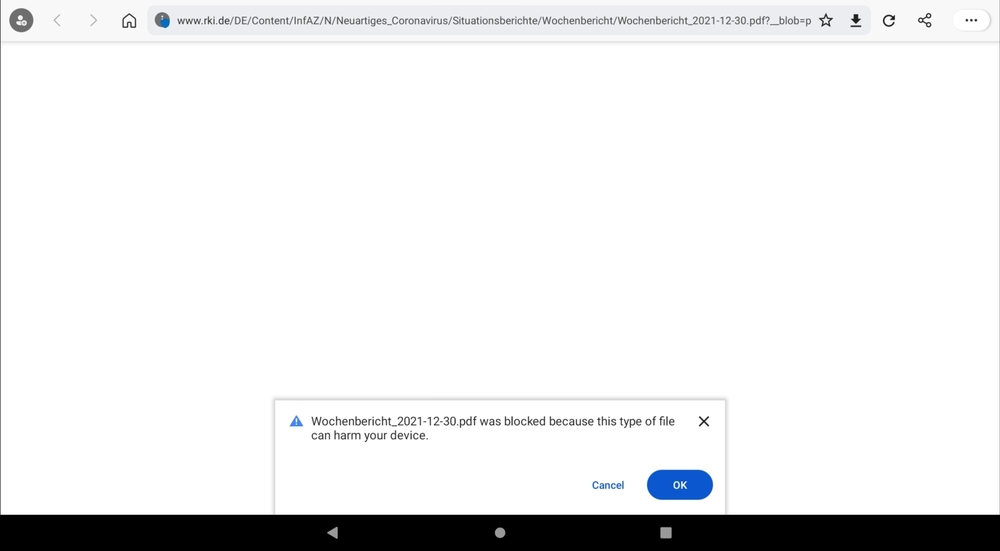Confirm with the blue OK button
This screenshot has width=1000, height=551.
point(680,485)
